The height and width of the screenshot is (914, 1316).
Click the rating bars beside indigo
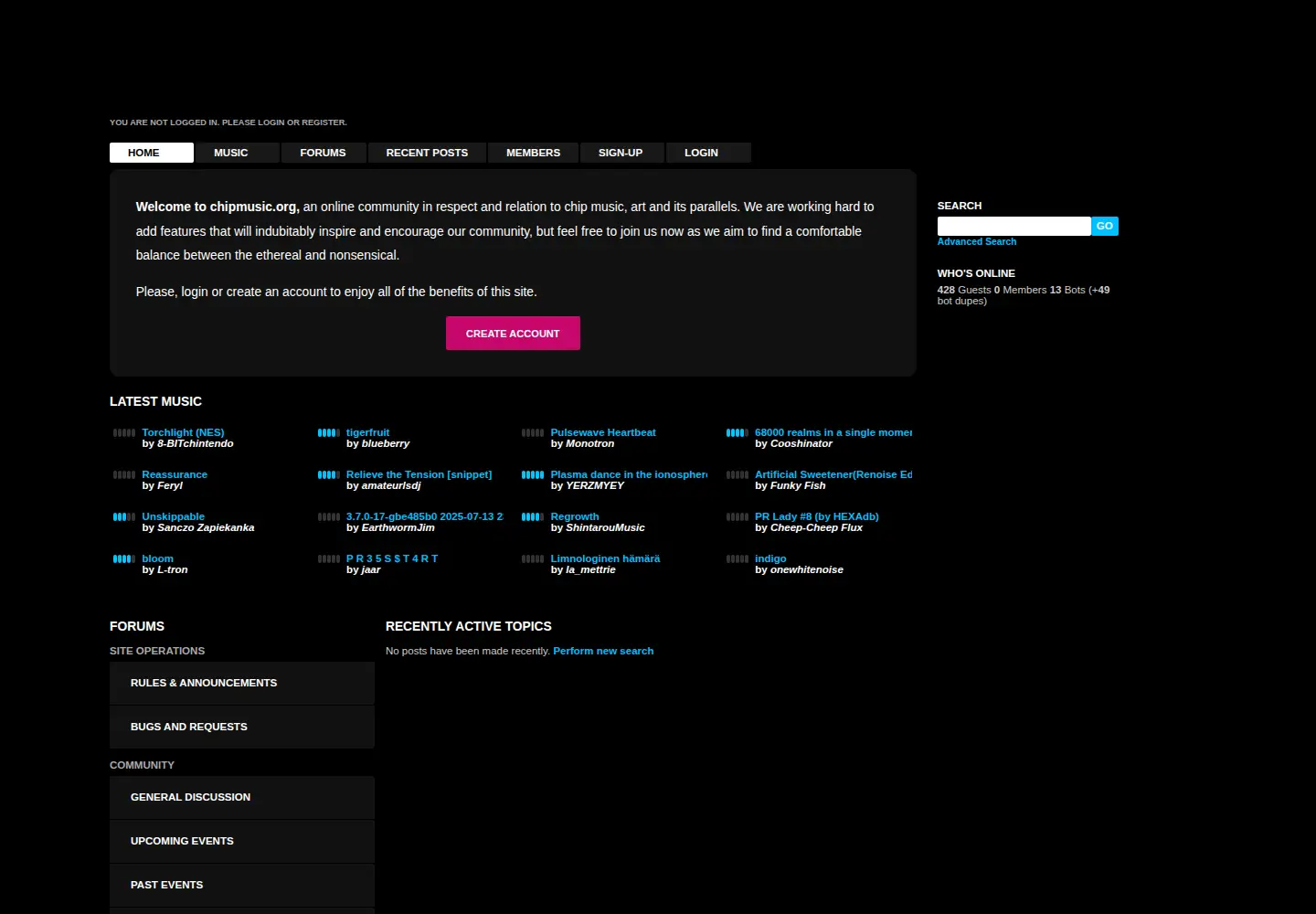coord(738,559)
